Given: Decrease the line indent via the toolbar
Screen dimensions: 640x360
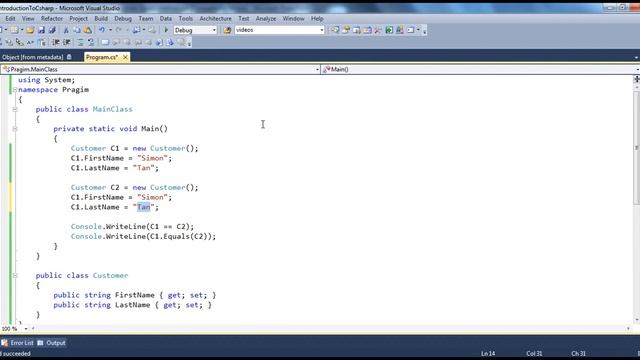Looking at the screenshot, I should click(x=56, y=42).
